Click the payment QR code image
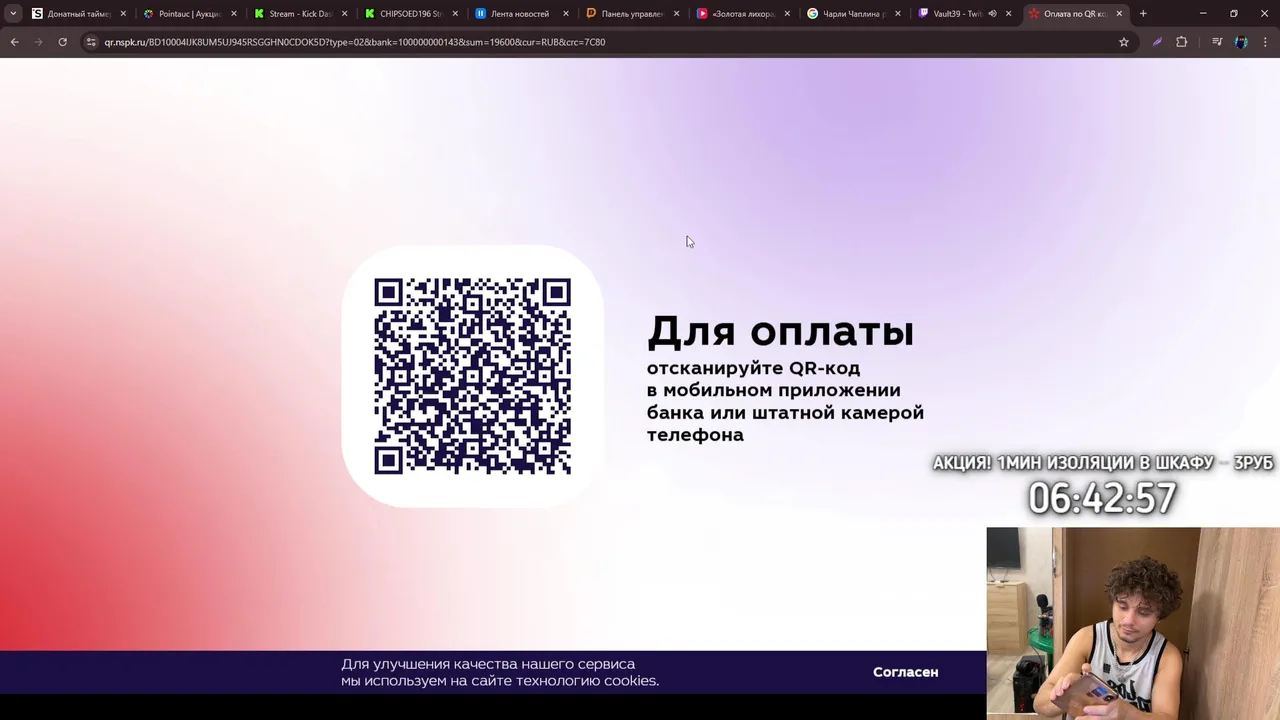1280x720 pixels. pos(472,376)
